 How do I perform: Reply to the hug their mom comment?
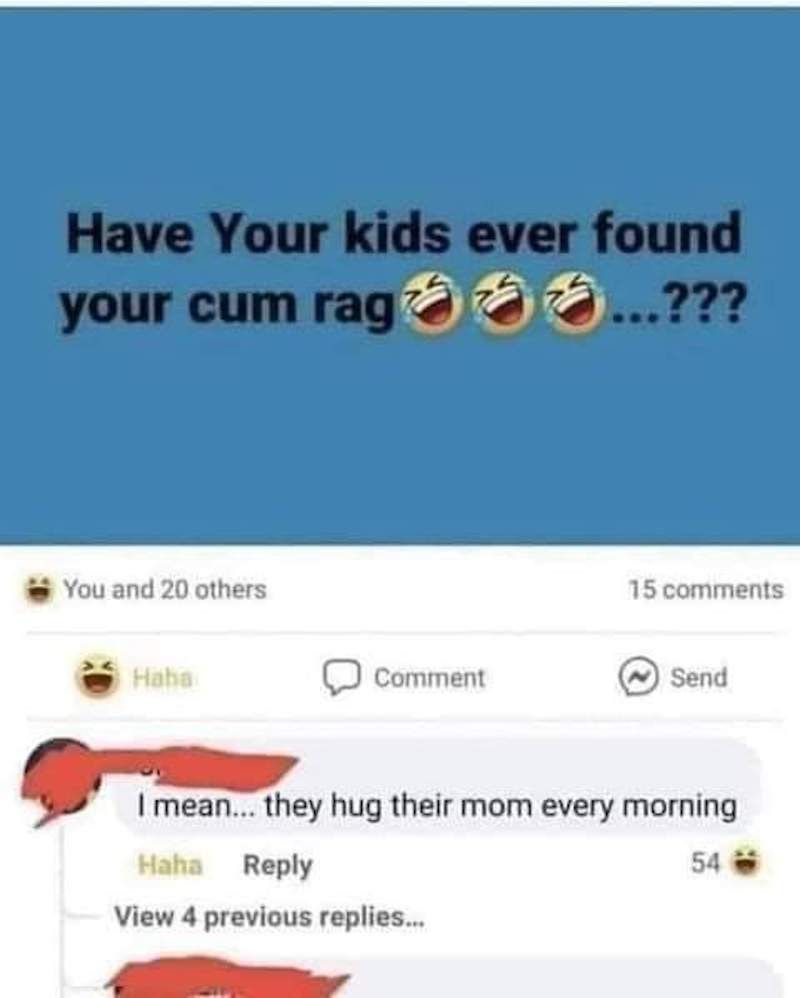pos(277,865)
